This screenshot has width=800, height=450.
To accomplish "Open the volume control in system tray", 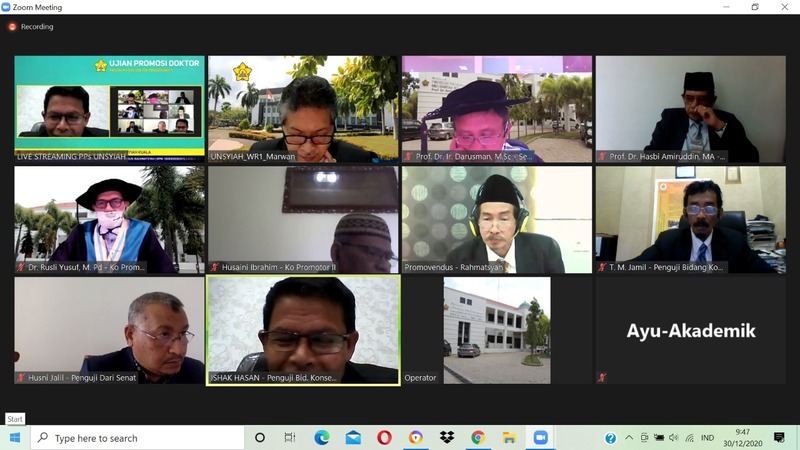I will [x=673, y=438].
